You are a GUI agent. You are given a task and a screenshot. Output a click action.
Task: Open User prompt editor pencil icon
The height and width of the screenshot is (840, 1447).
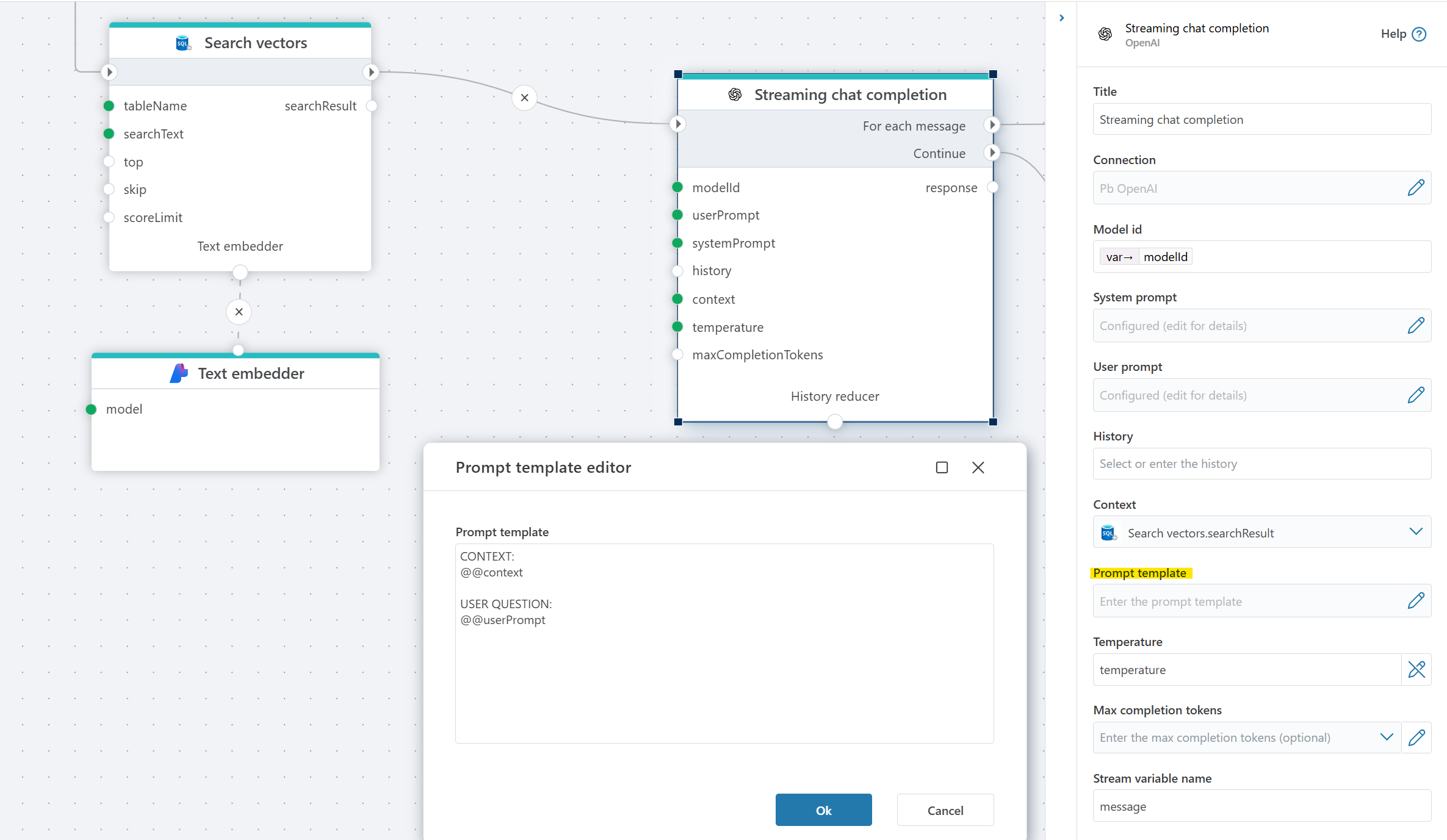tap(1416, 395)
